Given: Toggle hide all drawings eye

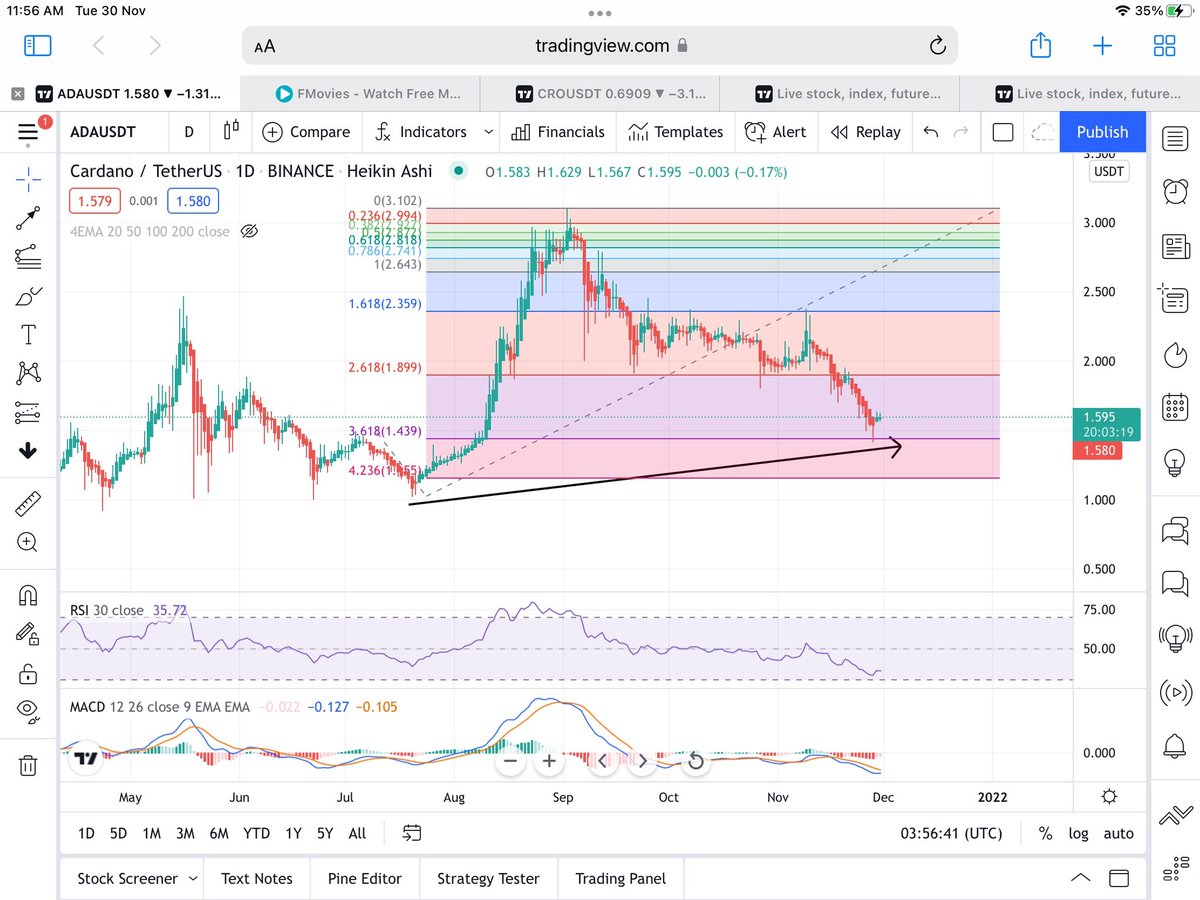Looking at the screenshot, I should 28,711.
